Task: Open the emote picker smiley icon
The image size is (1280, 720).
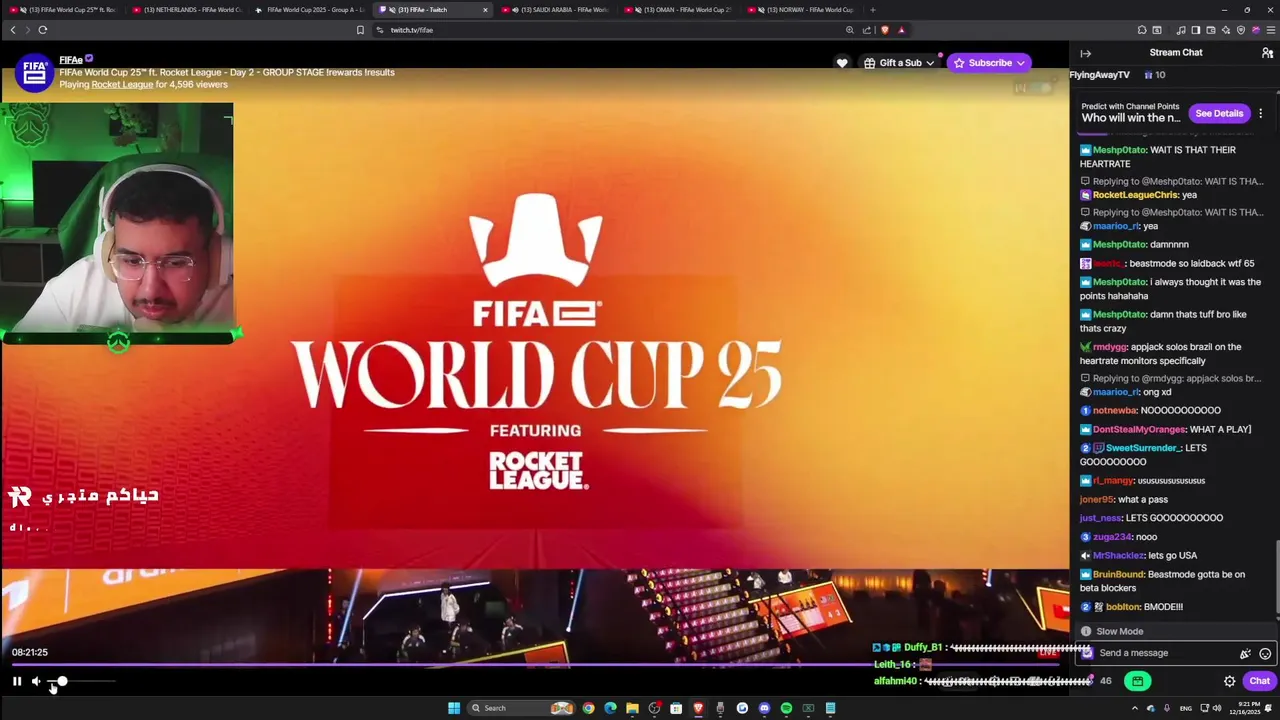Action: point(1265,654)
